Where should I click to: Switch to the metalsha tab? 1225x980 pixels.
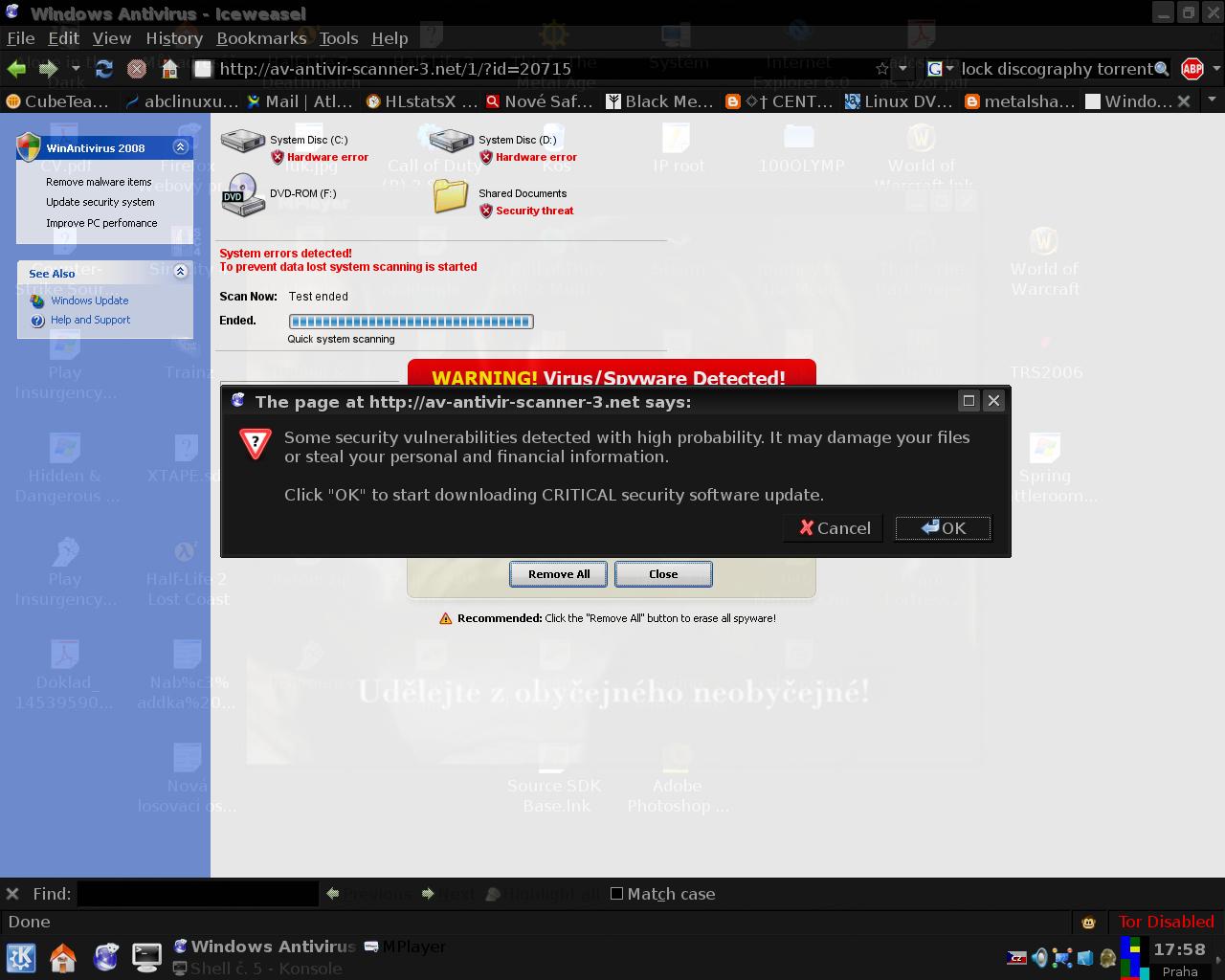[x=1020, y=100]
